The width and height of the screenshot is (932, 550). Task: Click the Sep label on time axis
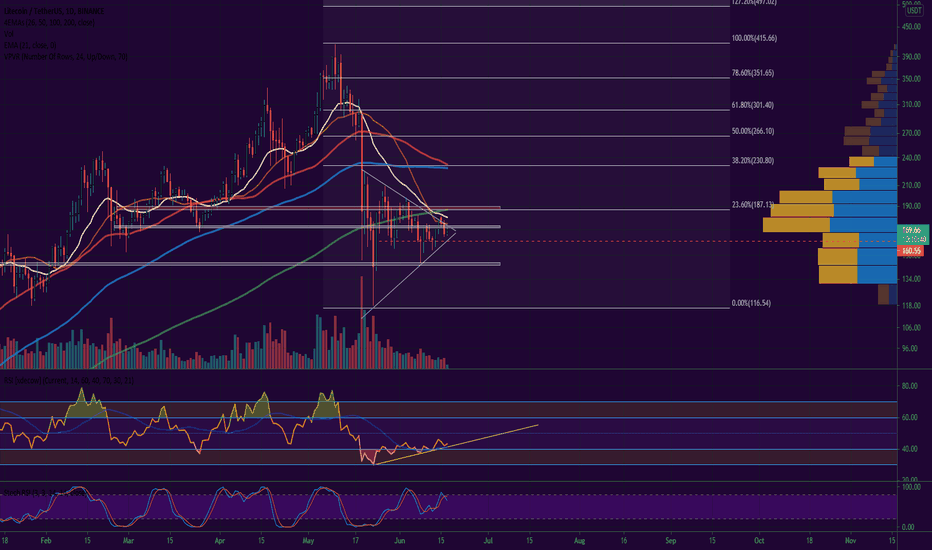point(671,541)
